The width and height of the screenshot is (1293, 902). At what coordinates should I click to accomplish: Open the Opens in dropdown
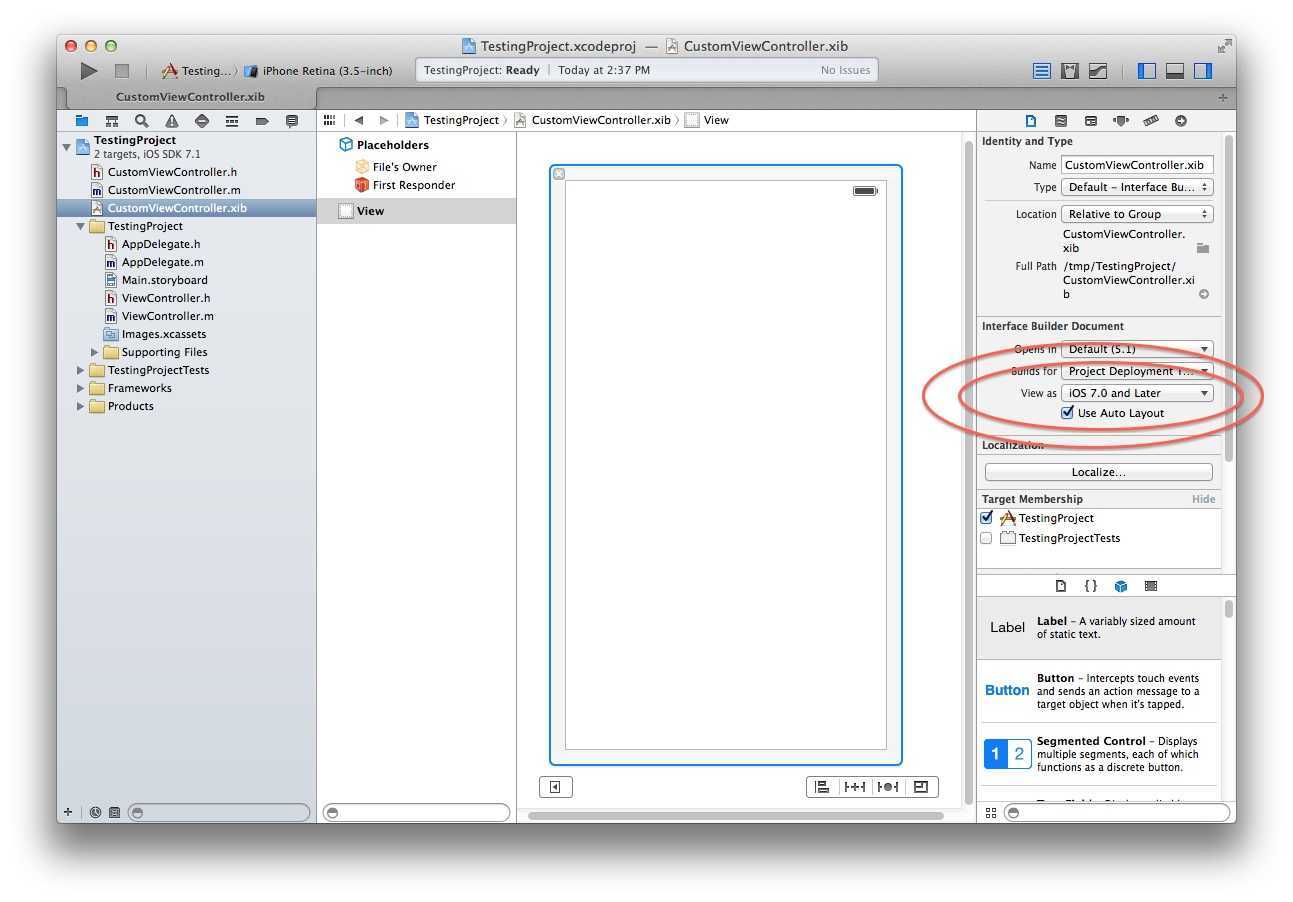1137,349
